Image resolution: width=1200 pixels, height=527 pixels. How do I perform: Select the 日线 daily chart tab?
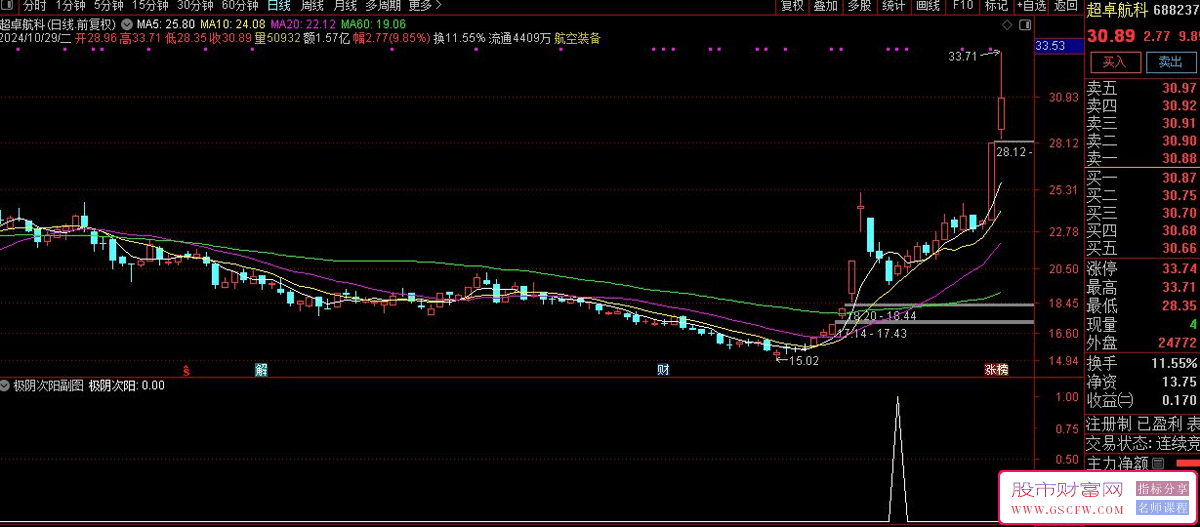point(278,6)
